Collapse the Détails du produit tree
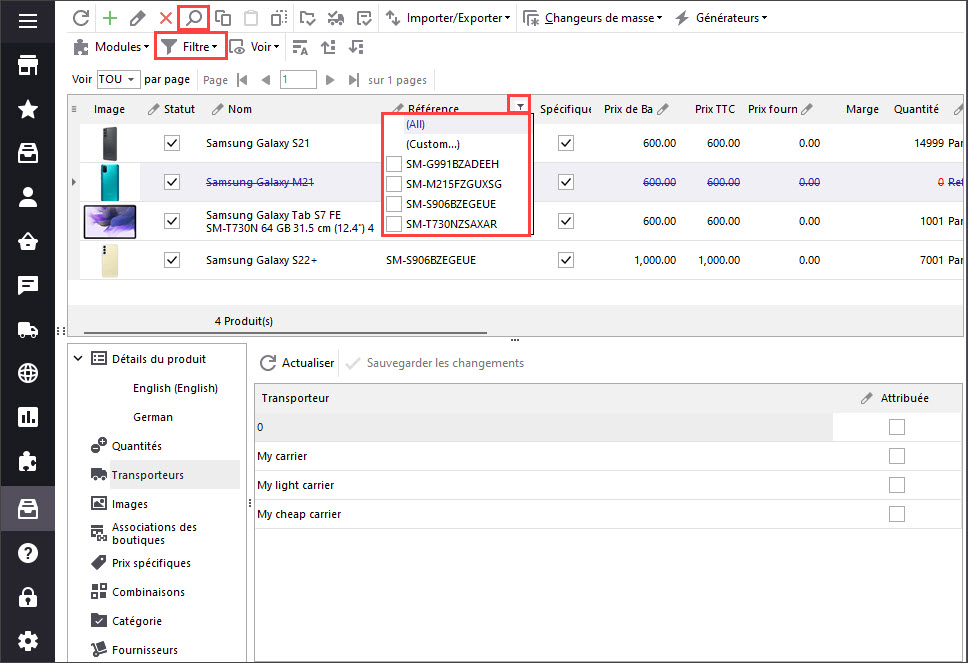968x663 pixels. [x=78, y=359]
